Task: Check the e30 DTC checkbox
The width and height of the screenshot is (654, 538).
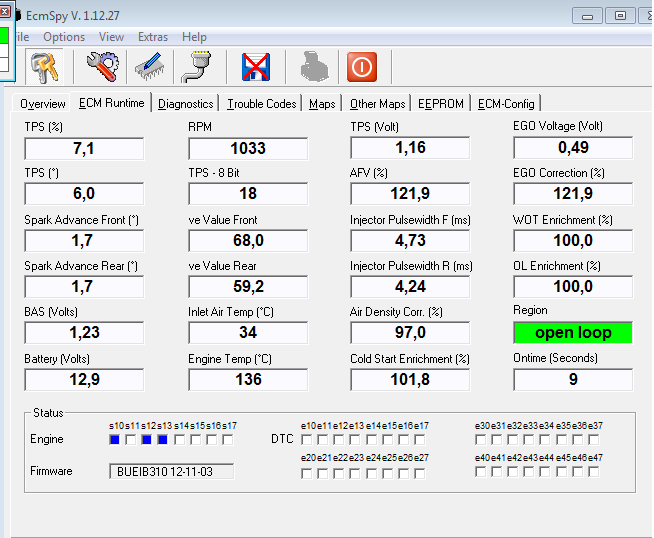Action: (x=481, y=440)
